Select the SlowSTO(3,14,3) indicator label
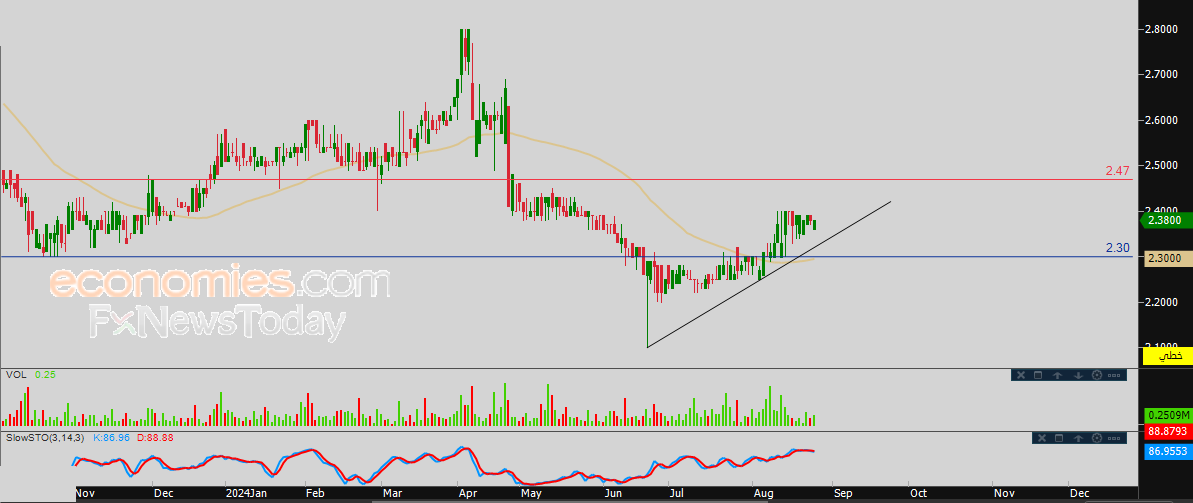Image resolution: width=1193 pixels, height=503 pixels. tap(46, 438)
